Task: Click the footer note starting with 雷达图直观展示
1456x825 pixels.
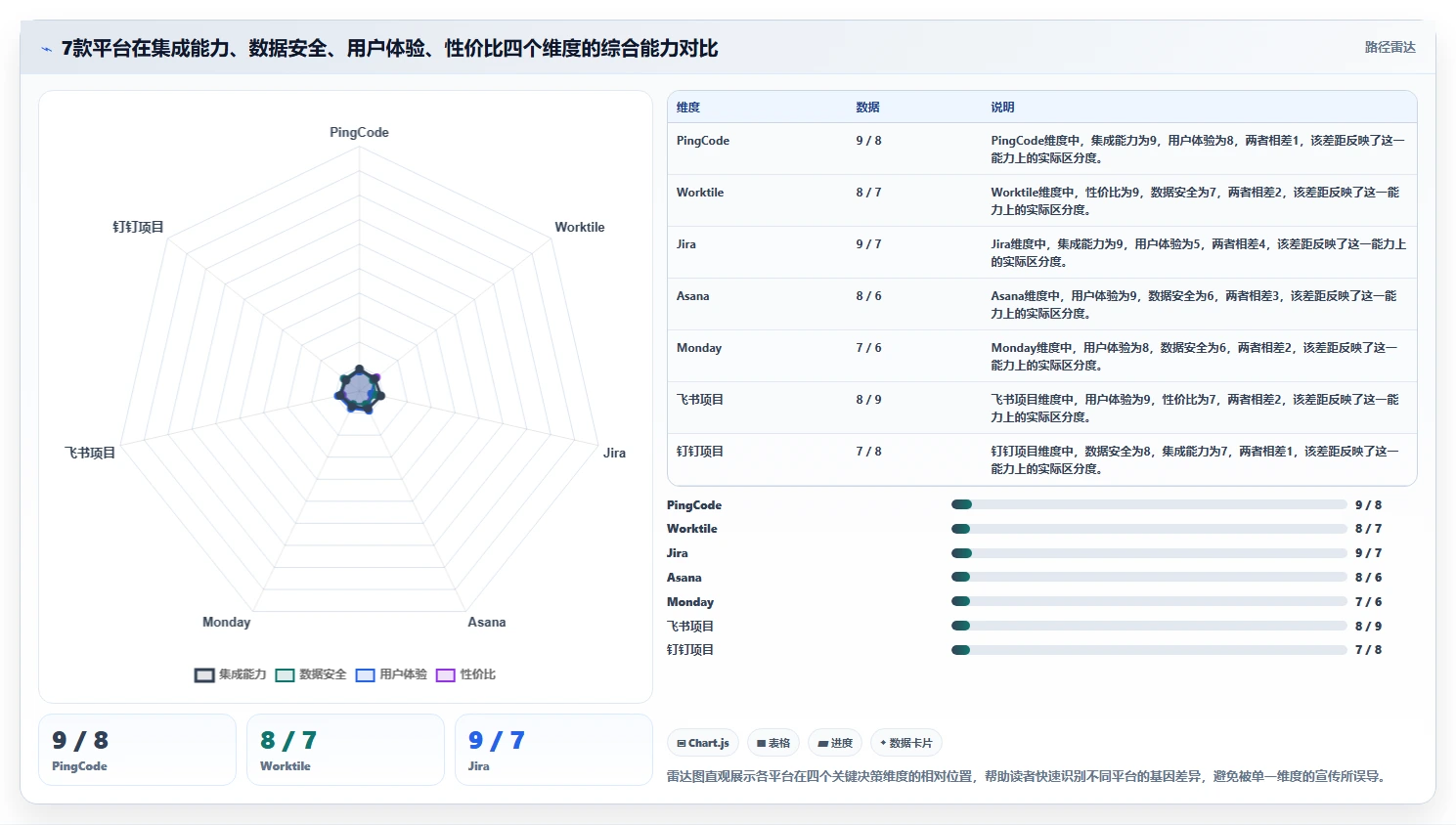Action: click(1026, 776)
